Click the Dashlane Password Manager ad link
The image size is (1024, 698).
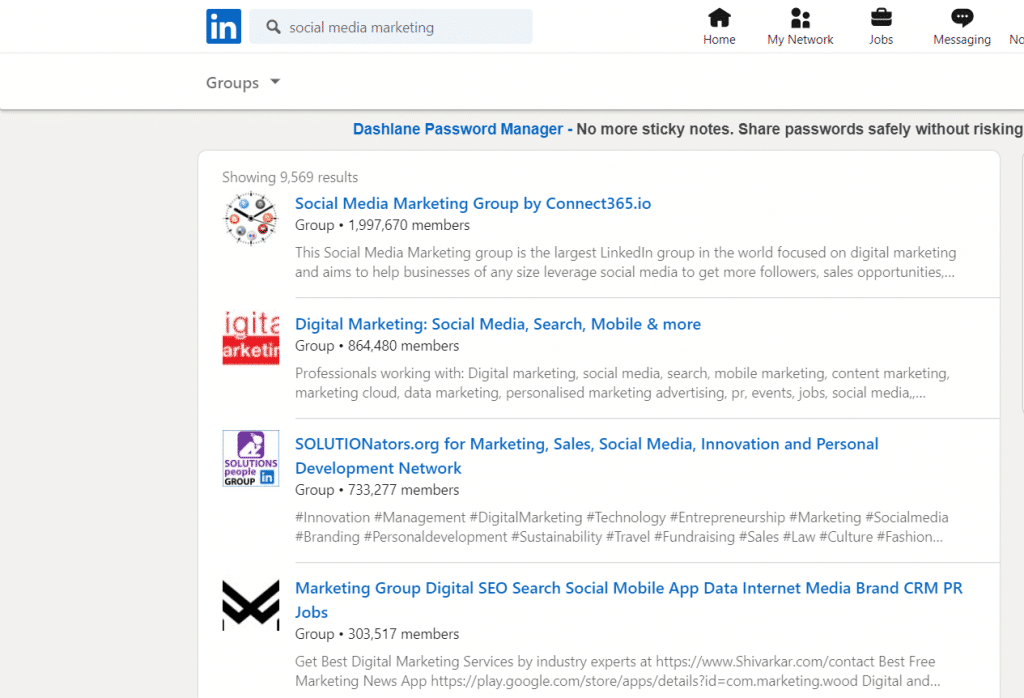[x=458, y=129]
